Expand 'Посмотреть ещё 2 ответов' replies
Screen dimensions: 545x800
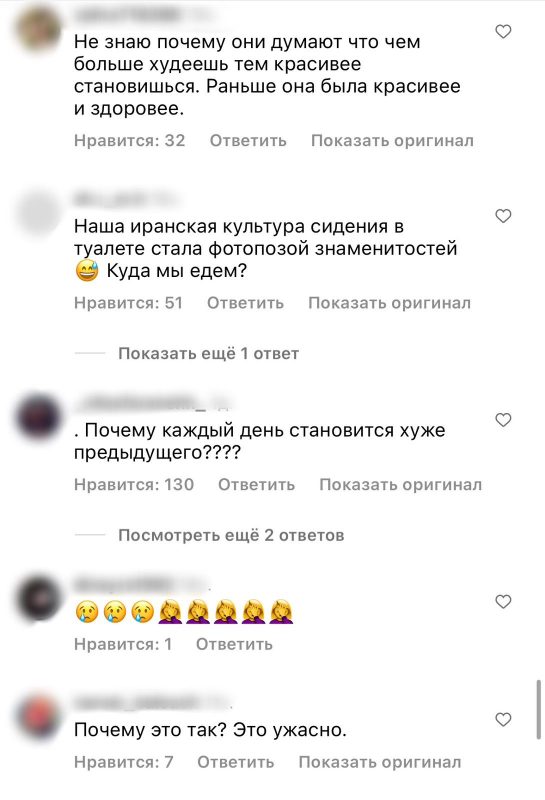click(x=231, y=535)
